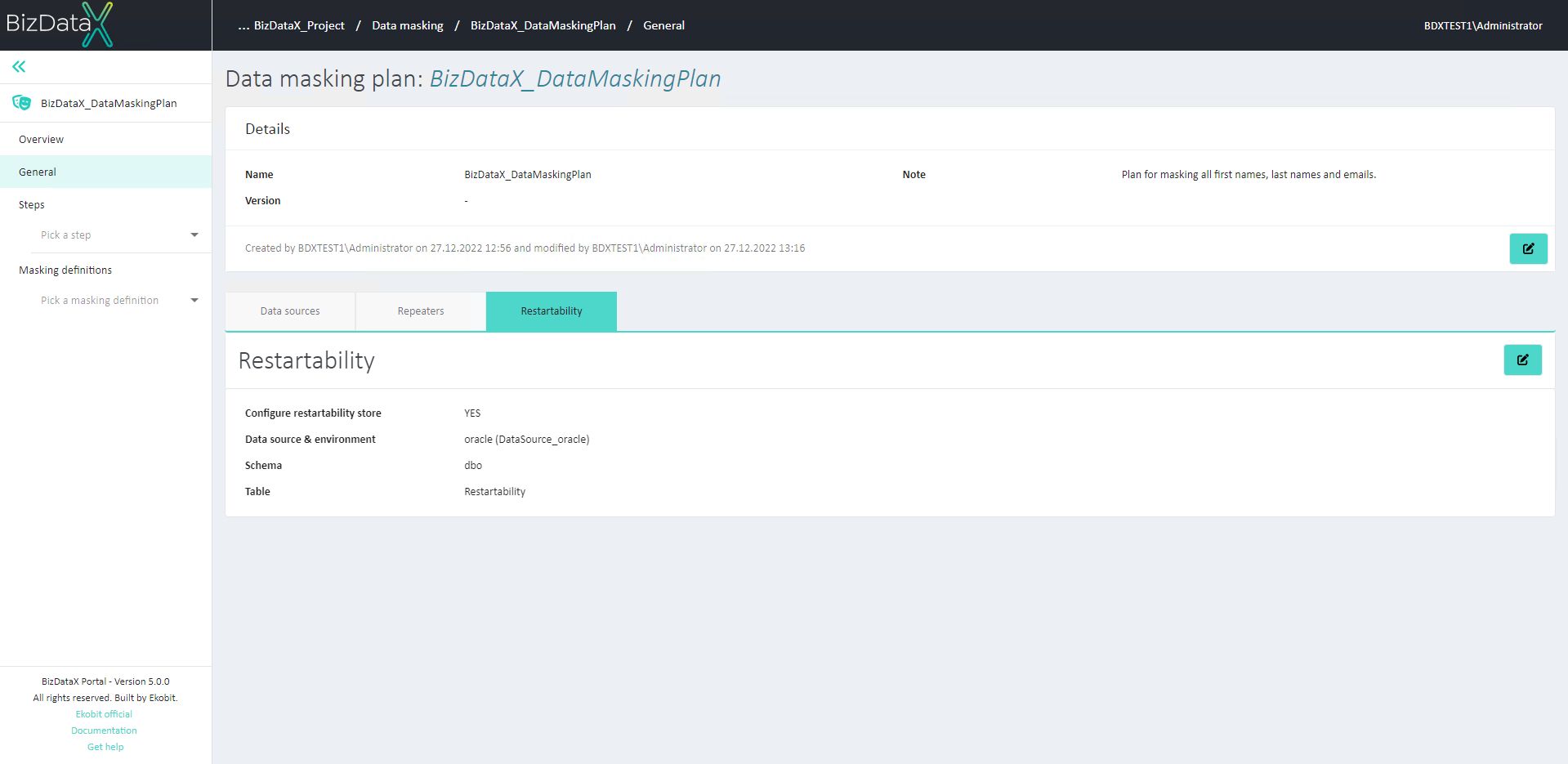The width and height of the screenshot is (1568, 764).
Task: Click the Details panel heading
Action: click(x=267, y=129)
